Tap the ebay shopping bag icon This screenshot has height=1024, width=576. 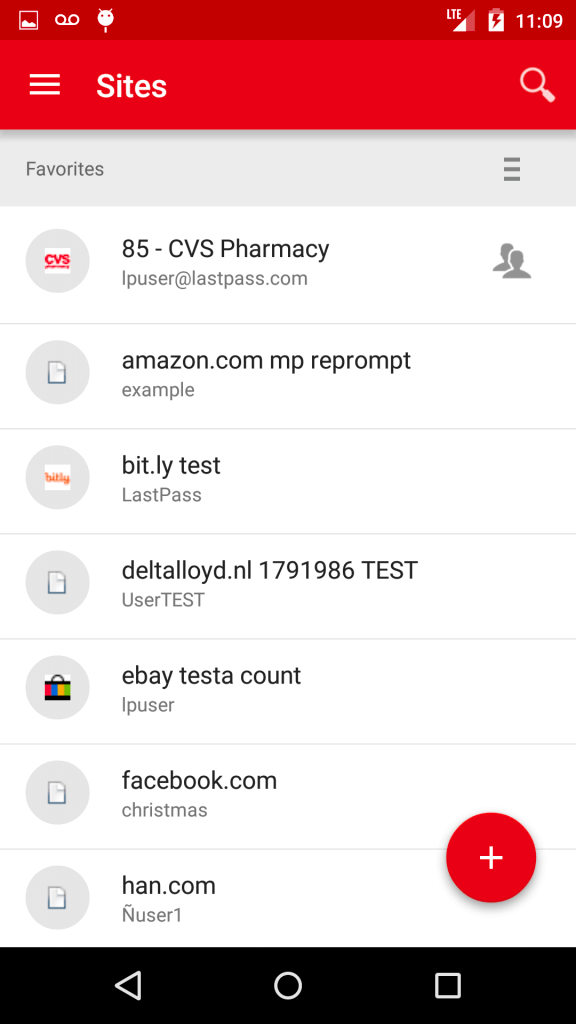(x=57, y=688)
